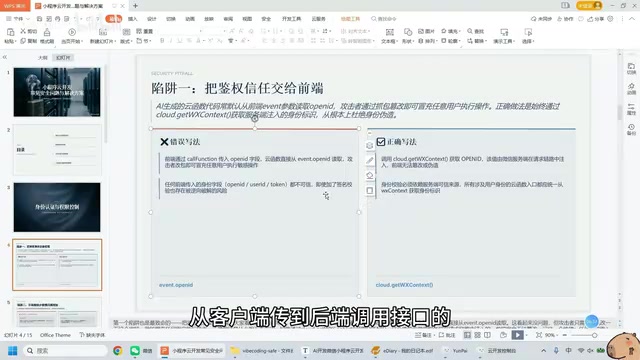Click the Cut (剪切) scissors button
This screenshot has height=360, width=640.
(x=29, y=31)
